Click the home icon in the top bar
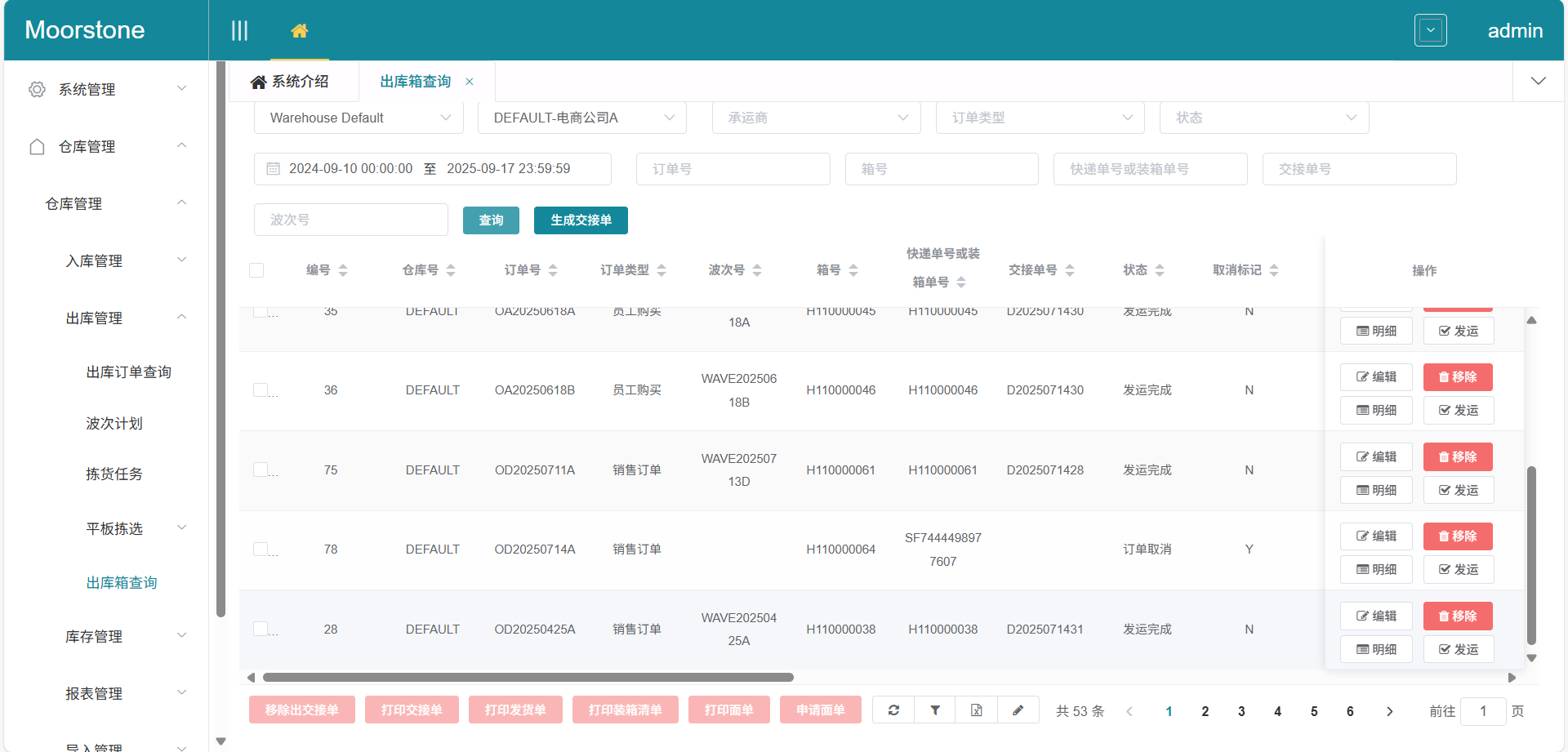This screenshot has width=1568, height=752. [x=300, y=29]
